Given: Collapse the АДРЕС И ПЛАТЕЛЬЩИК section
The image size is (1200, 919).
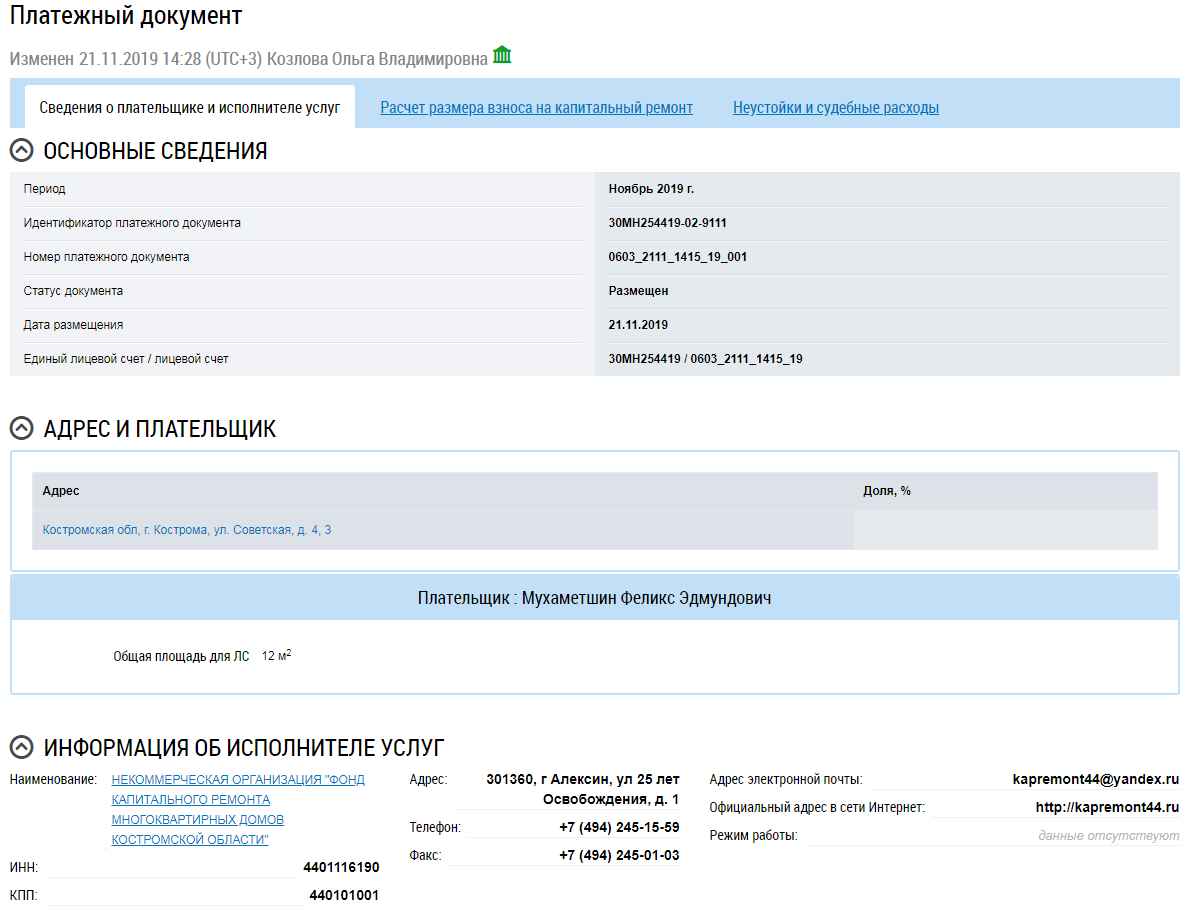Looking at the screenshot, I should tap(21, 429).
